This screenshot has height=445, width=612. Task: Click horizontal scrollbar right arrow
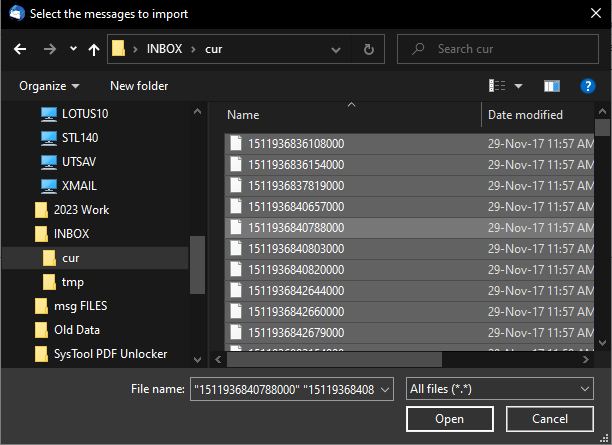[x=585, y=360]
